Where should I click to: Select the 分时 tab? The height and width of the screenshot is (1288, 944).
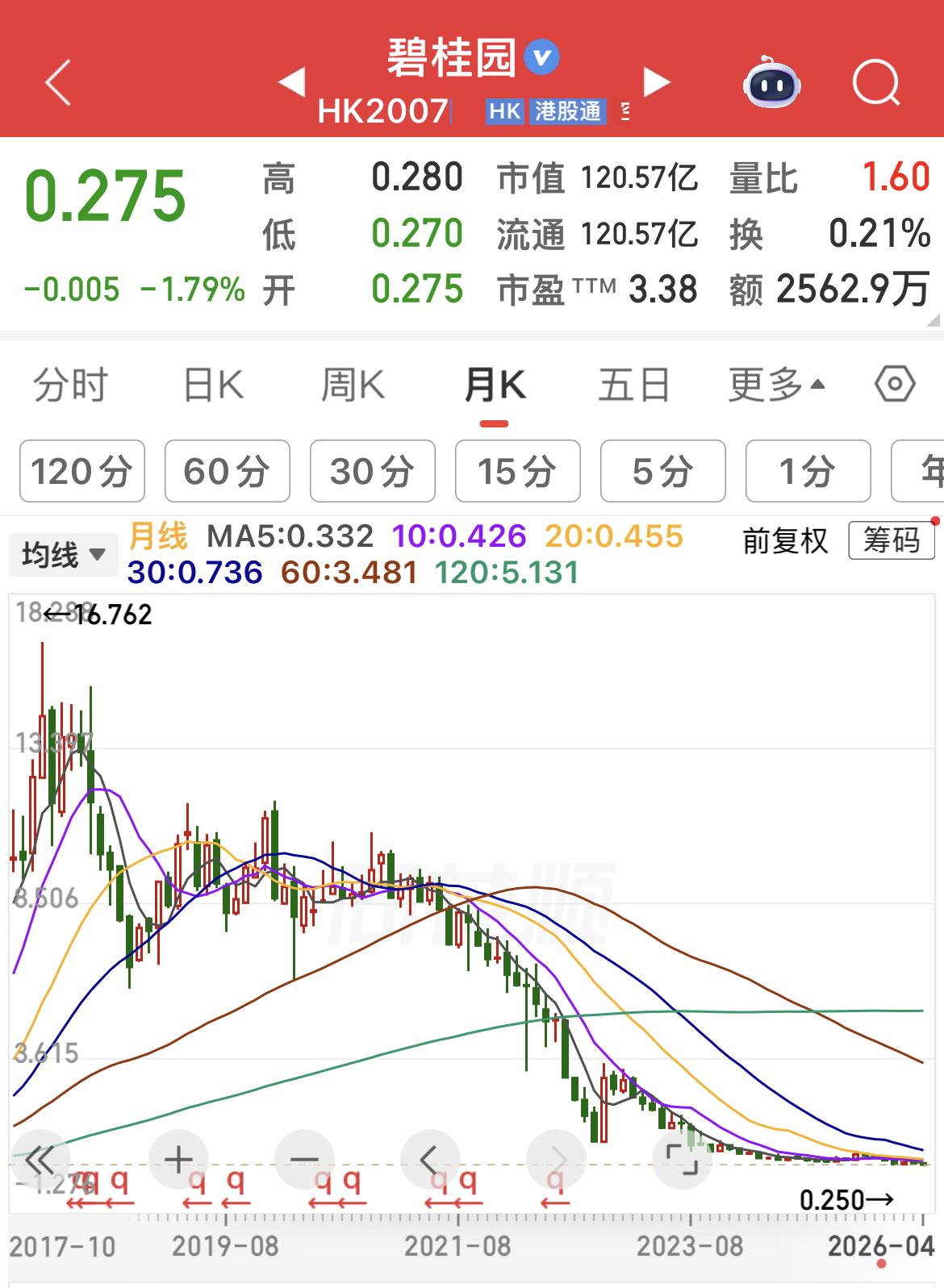71,385
